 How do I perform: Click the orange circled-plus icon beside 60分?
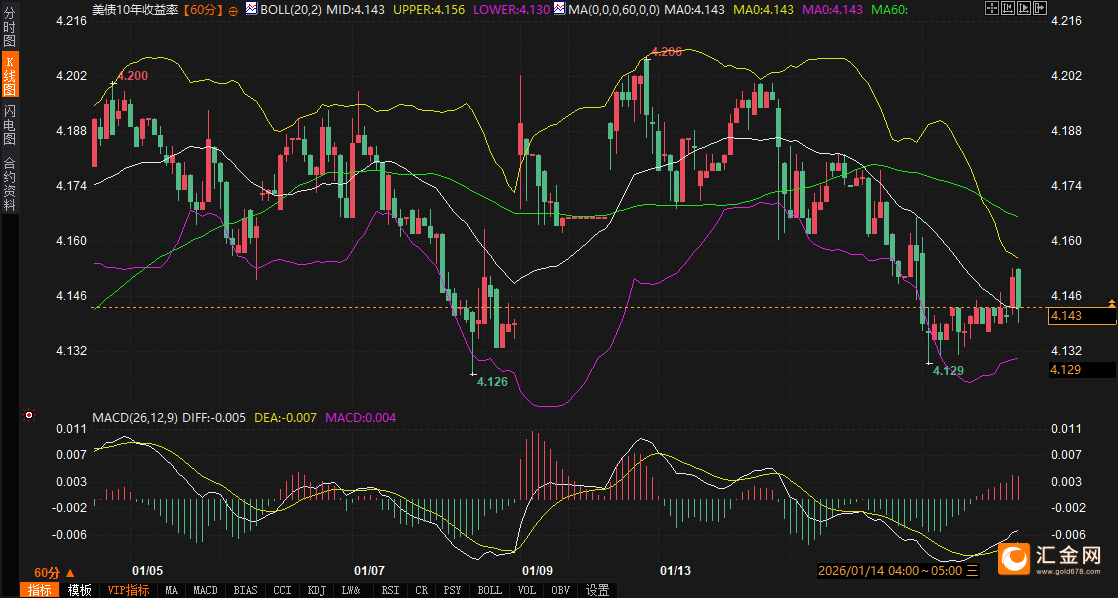click(x=233, y=9)
